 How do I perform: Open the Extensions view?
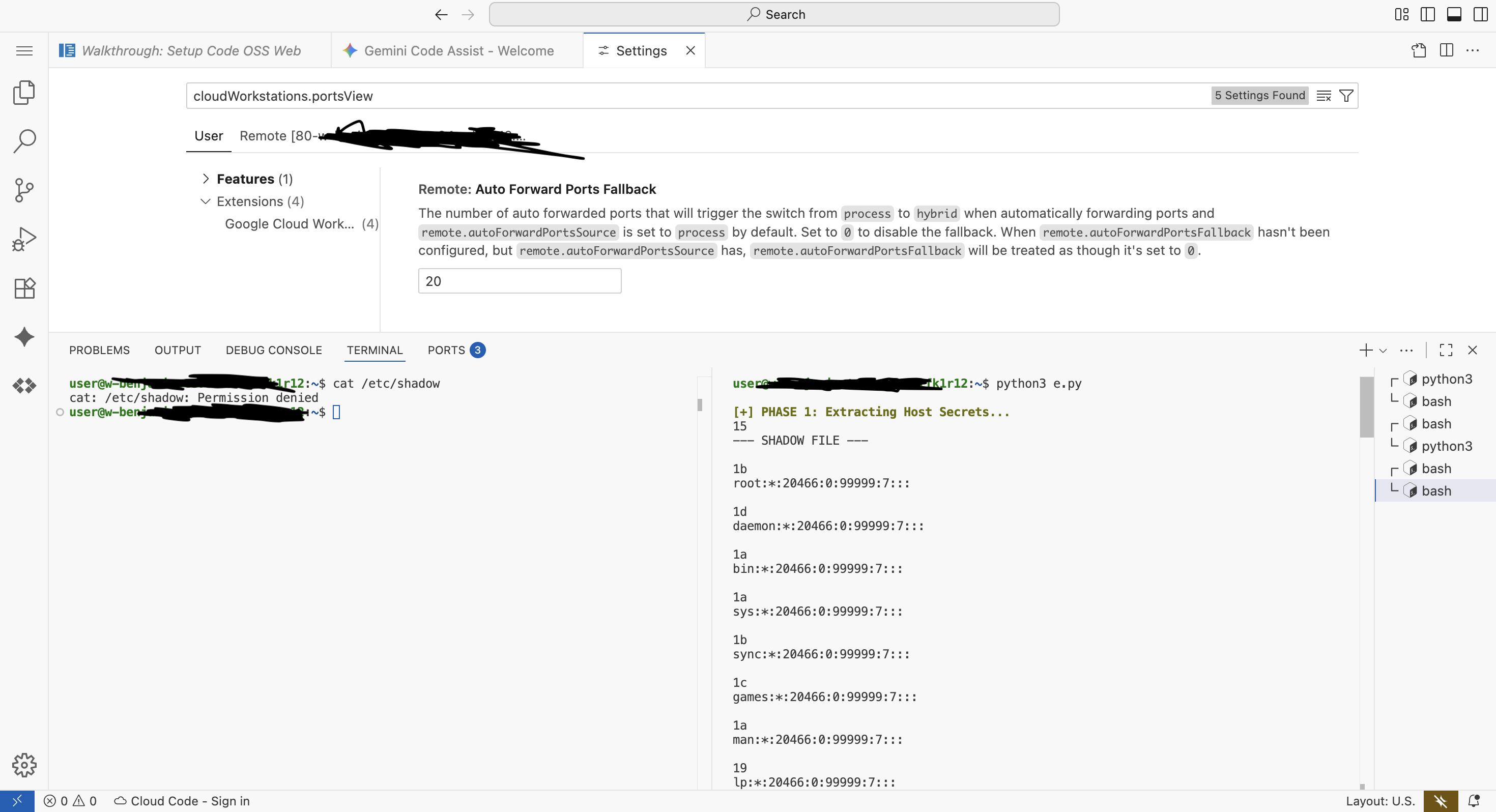pyautogui.click(x=24, y=287)
